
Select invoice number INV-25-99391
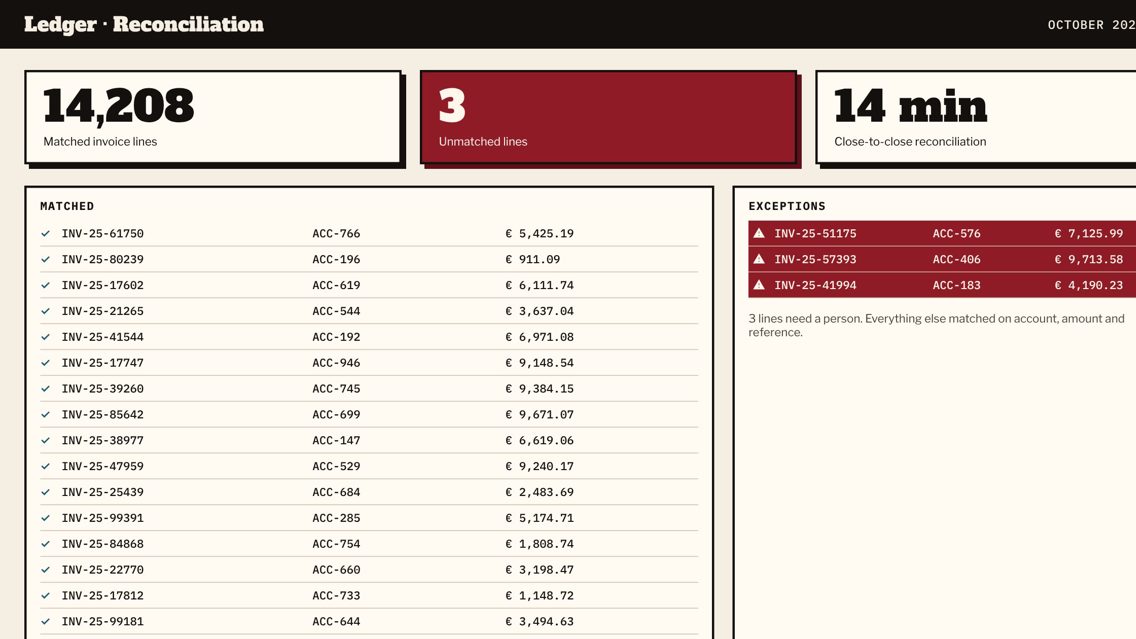point(103,518)
